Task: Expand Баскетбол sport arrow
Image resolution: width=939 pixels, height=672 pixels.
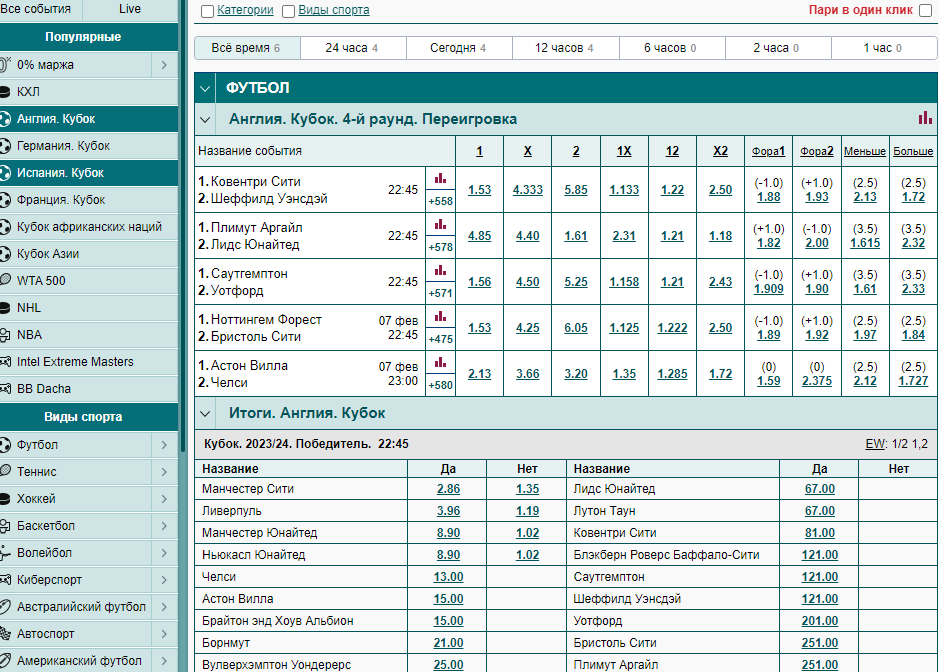Action: [x=164, y=526]
